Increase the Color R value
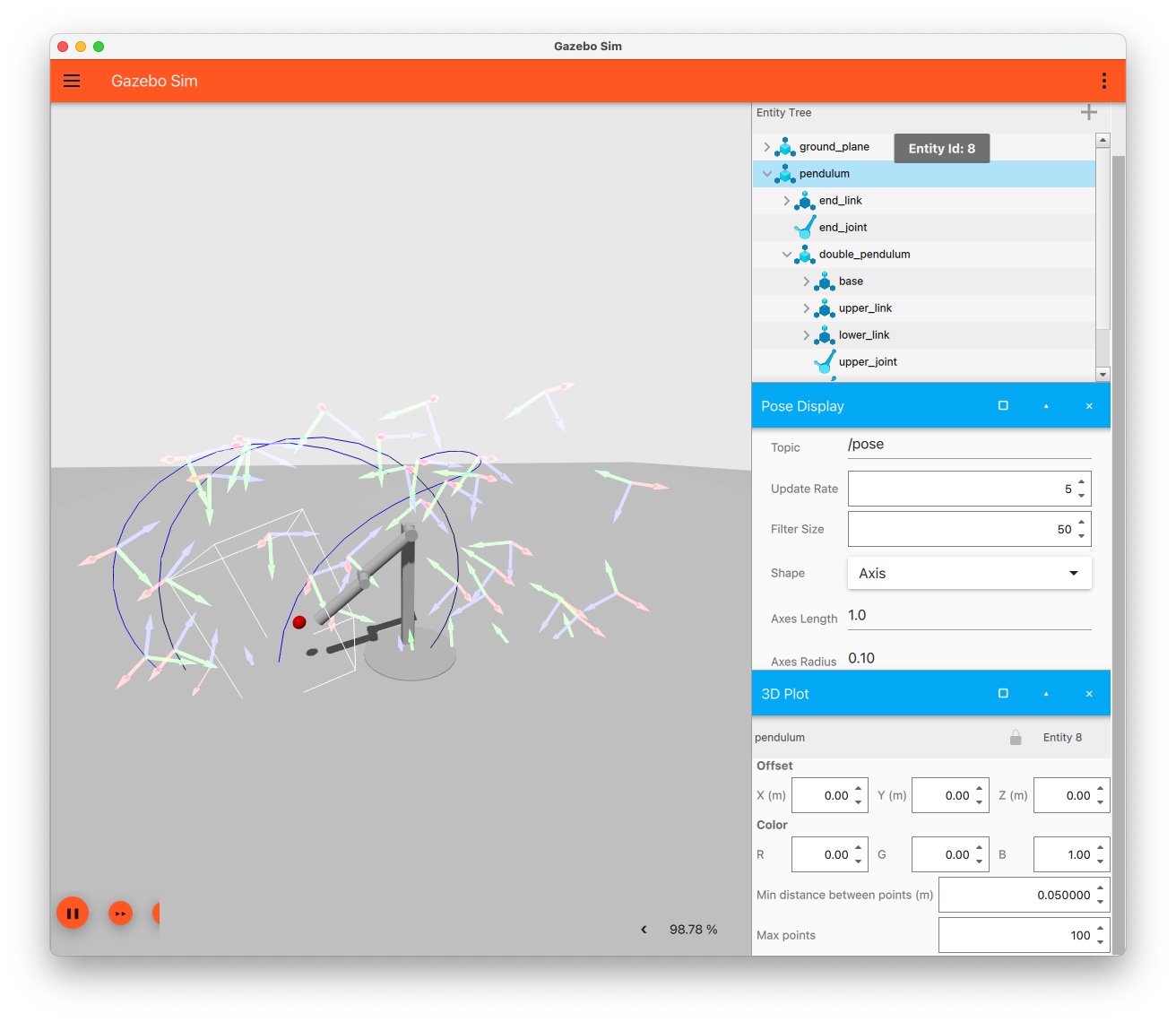The width and height of the screenshot is (1176, 1022). (x=858, y=848)
